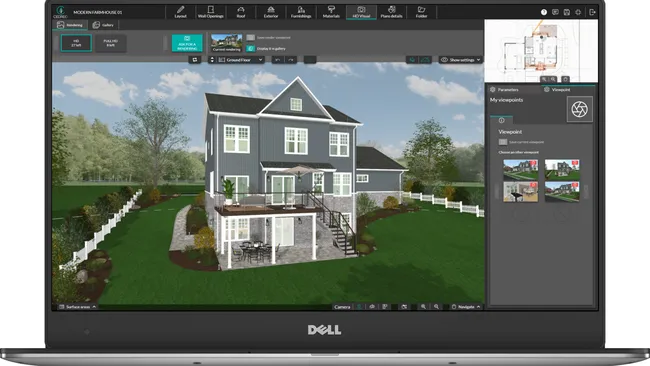
Task: Click the Save render viewpoint icon
Action: click(250, 37)
